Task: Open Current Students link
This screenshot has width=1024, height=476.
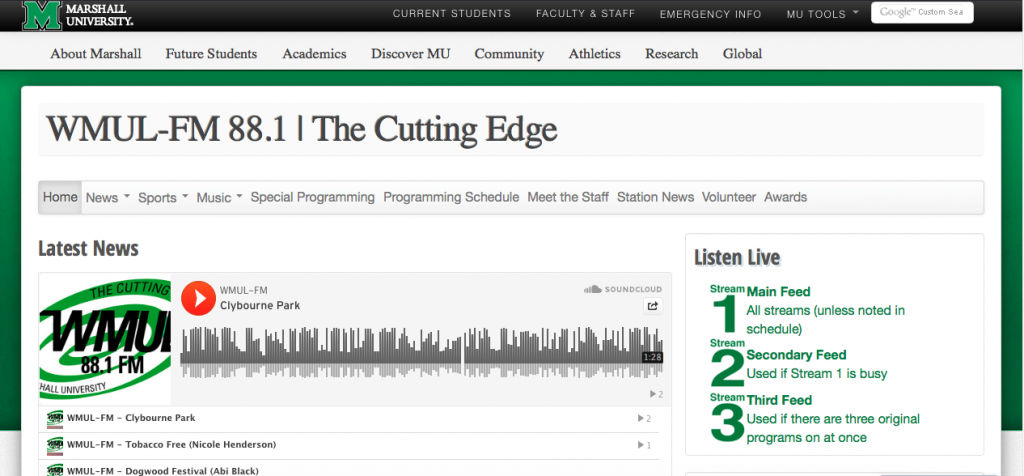Action: (x=452, y=14)
